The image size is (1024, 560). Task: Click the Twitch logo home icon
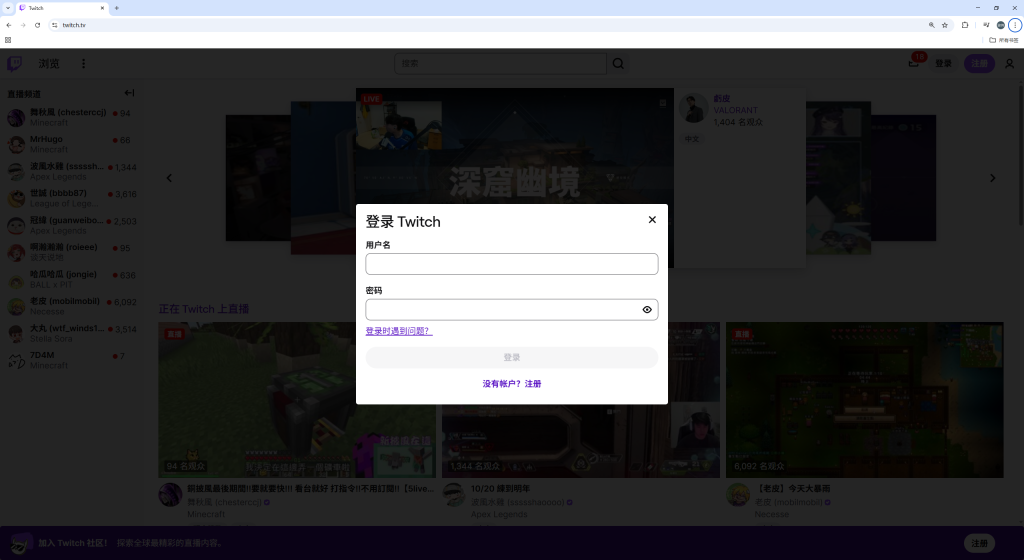[15, 64]
